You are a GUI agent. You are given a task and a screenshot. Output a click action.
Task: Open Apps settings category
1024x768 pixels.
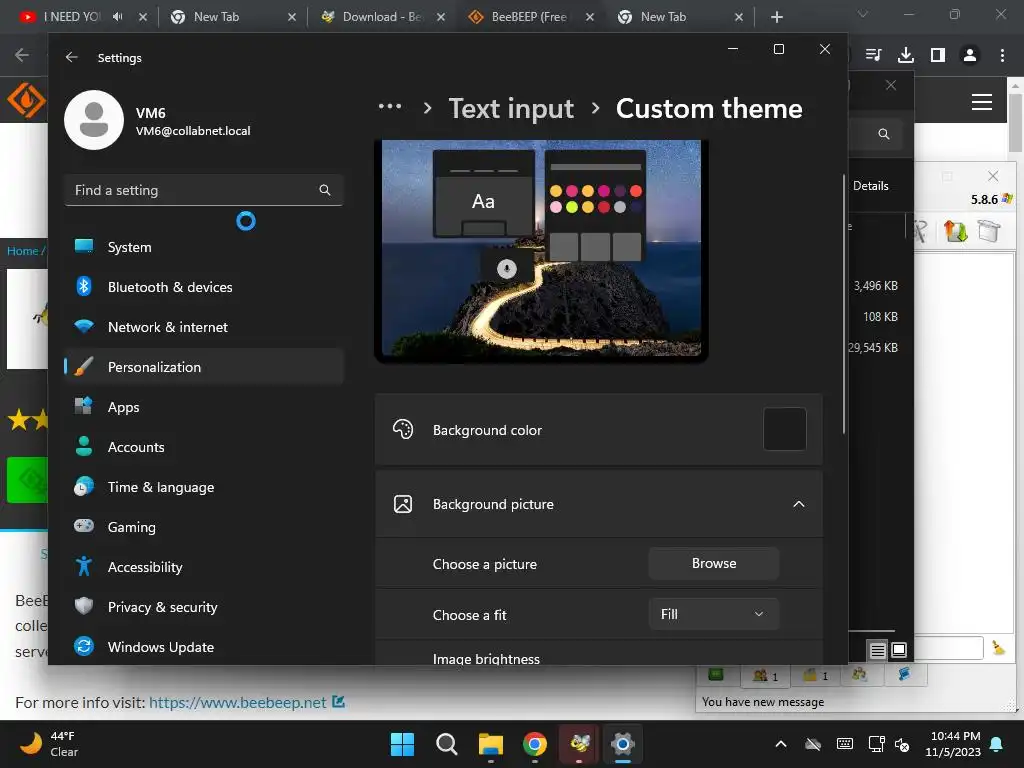click(x=204, y=407)
